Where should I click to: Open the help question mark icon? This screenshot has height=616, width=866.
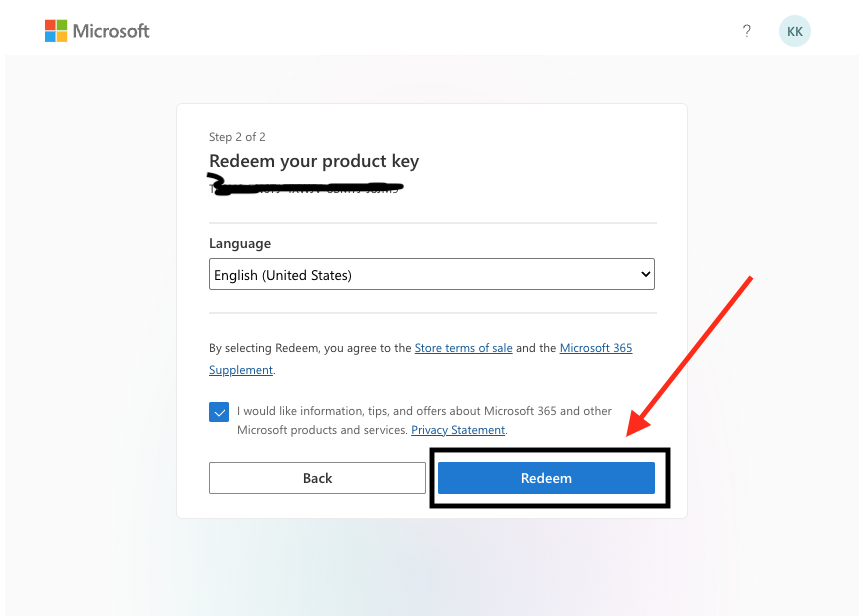tap(746, 31)
